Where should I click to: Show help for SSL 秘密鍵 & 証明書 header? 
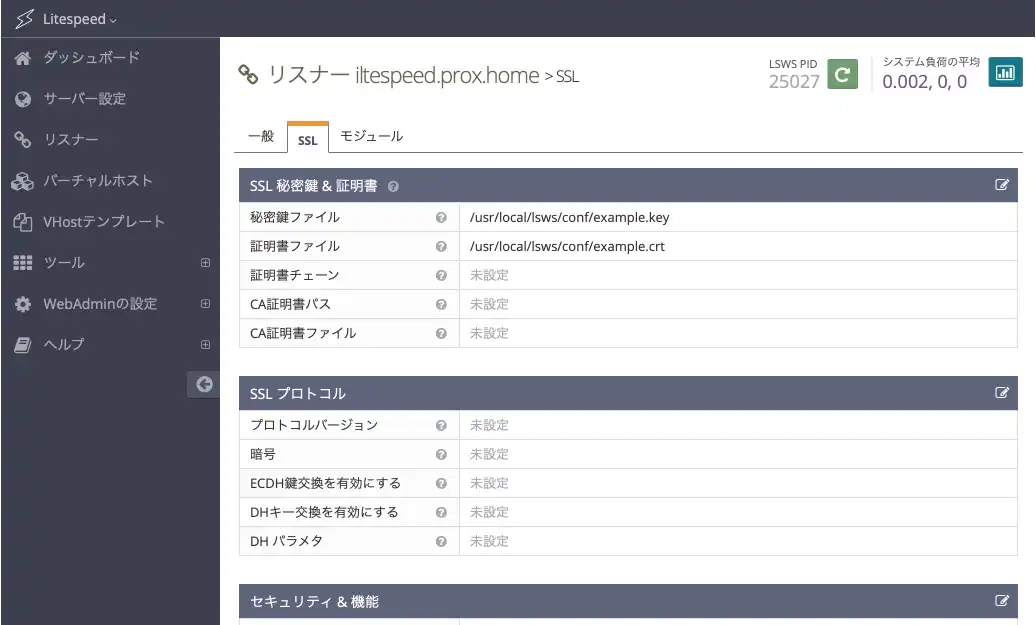(x=393, y=187)
